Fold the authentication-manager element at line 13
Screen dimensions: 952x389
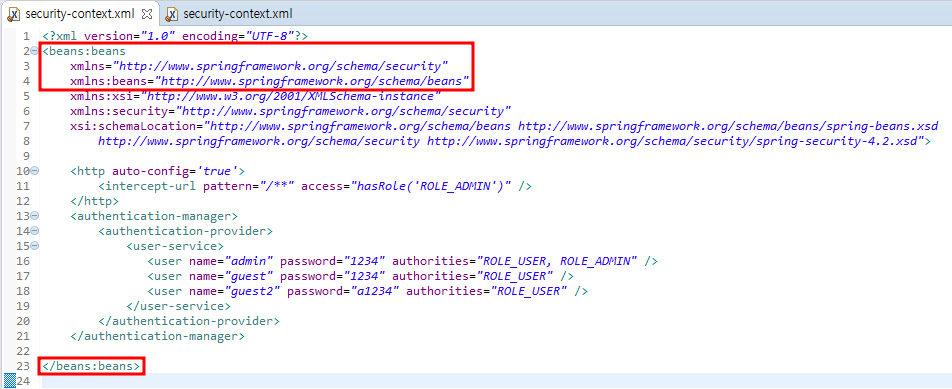(35, 216)
